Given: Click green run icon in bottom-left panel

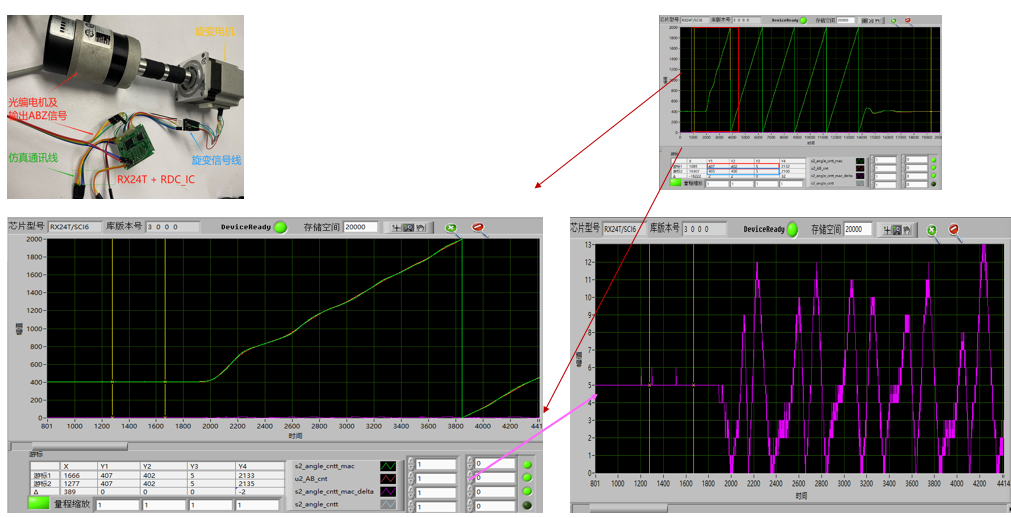Looking at the screenshot, I should tap(452, 227).
